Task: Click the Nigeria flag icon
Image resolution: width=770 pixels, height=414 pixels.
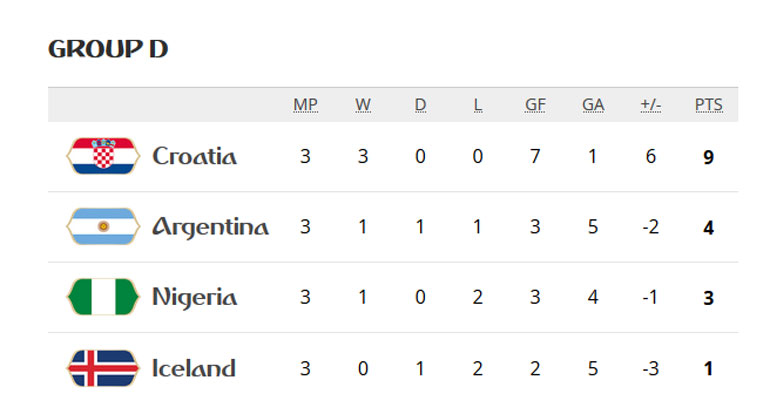Action: (102, 297)
